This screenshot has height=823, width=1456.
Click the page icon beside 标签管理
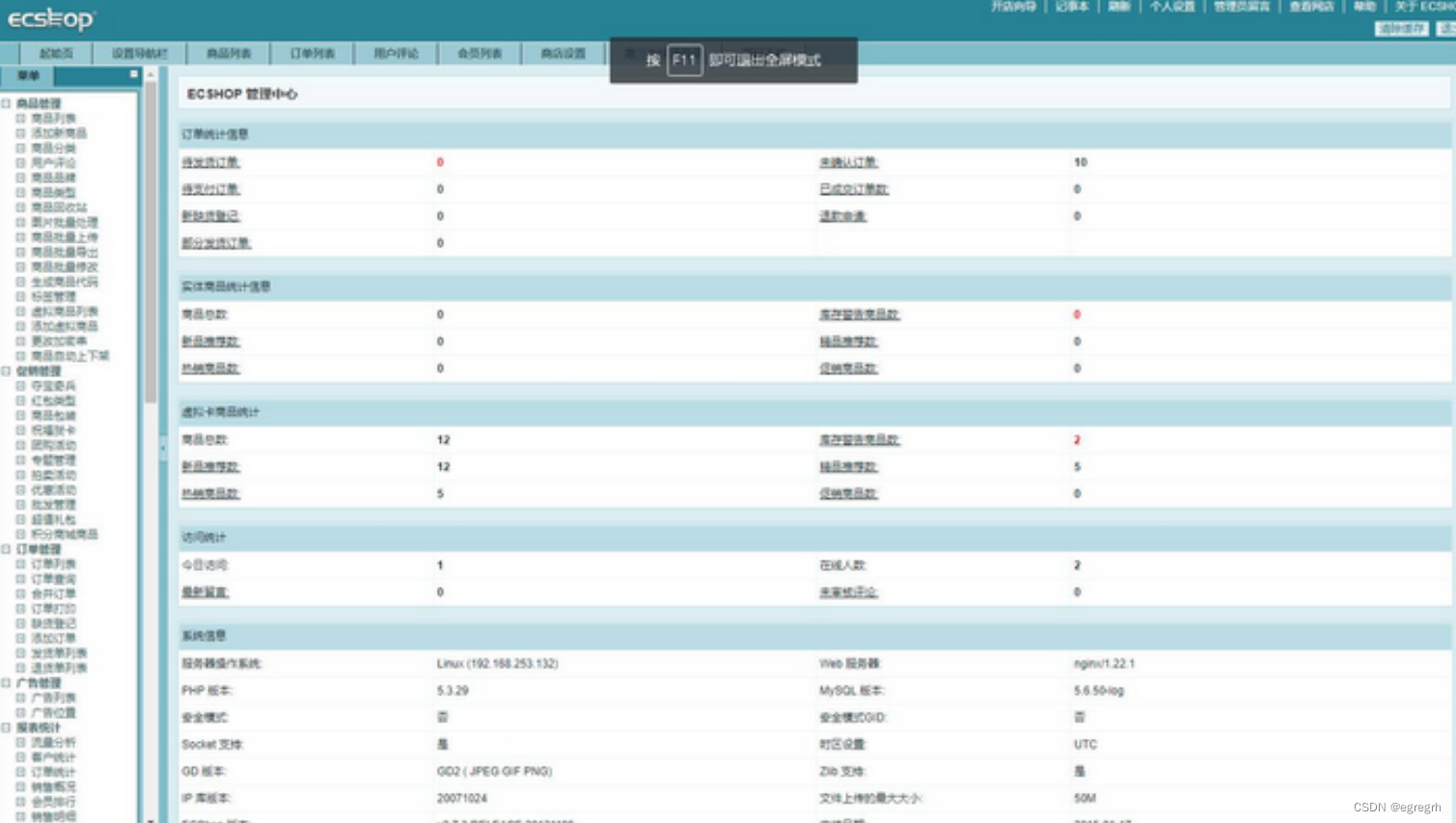pos(20,297)
